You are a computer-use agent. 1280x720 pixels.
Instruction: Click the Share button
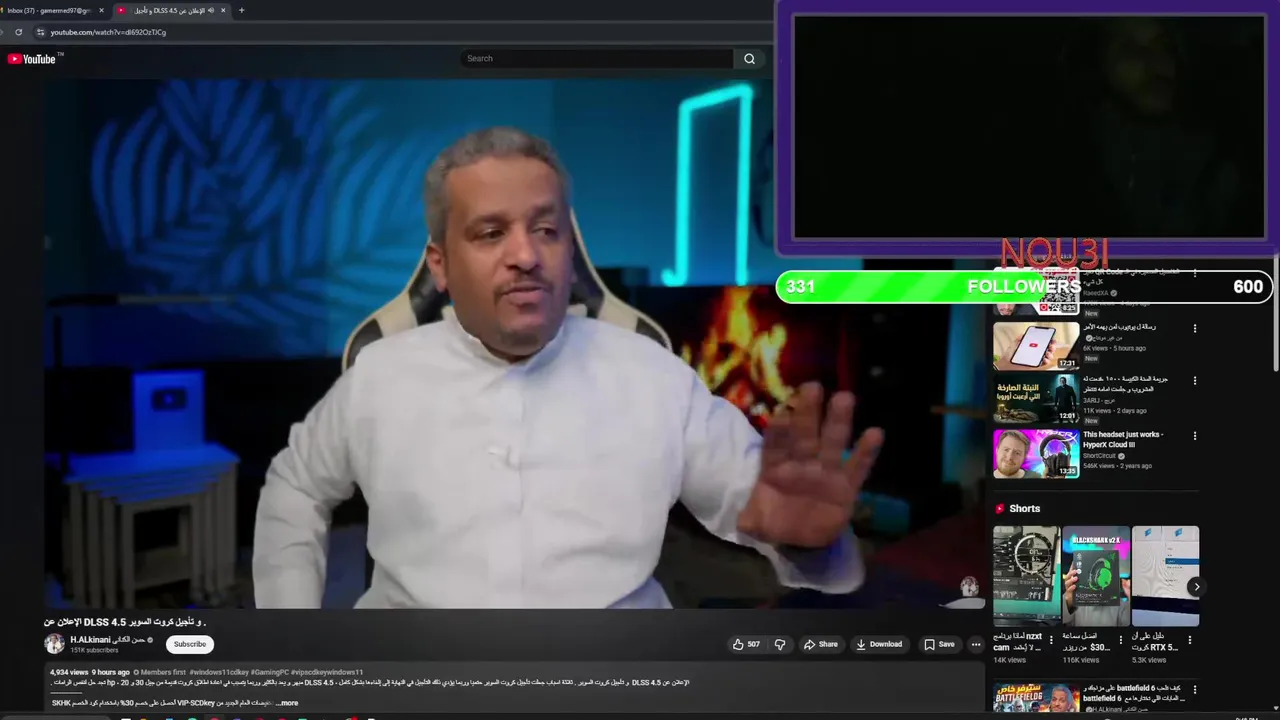click(821, 644)
